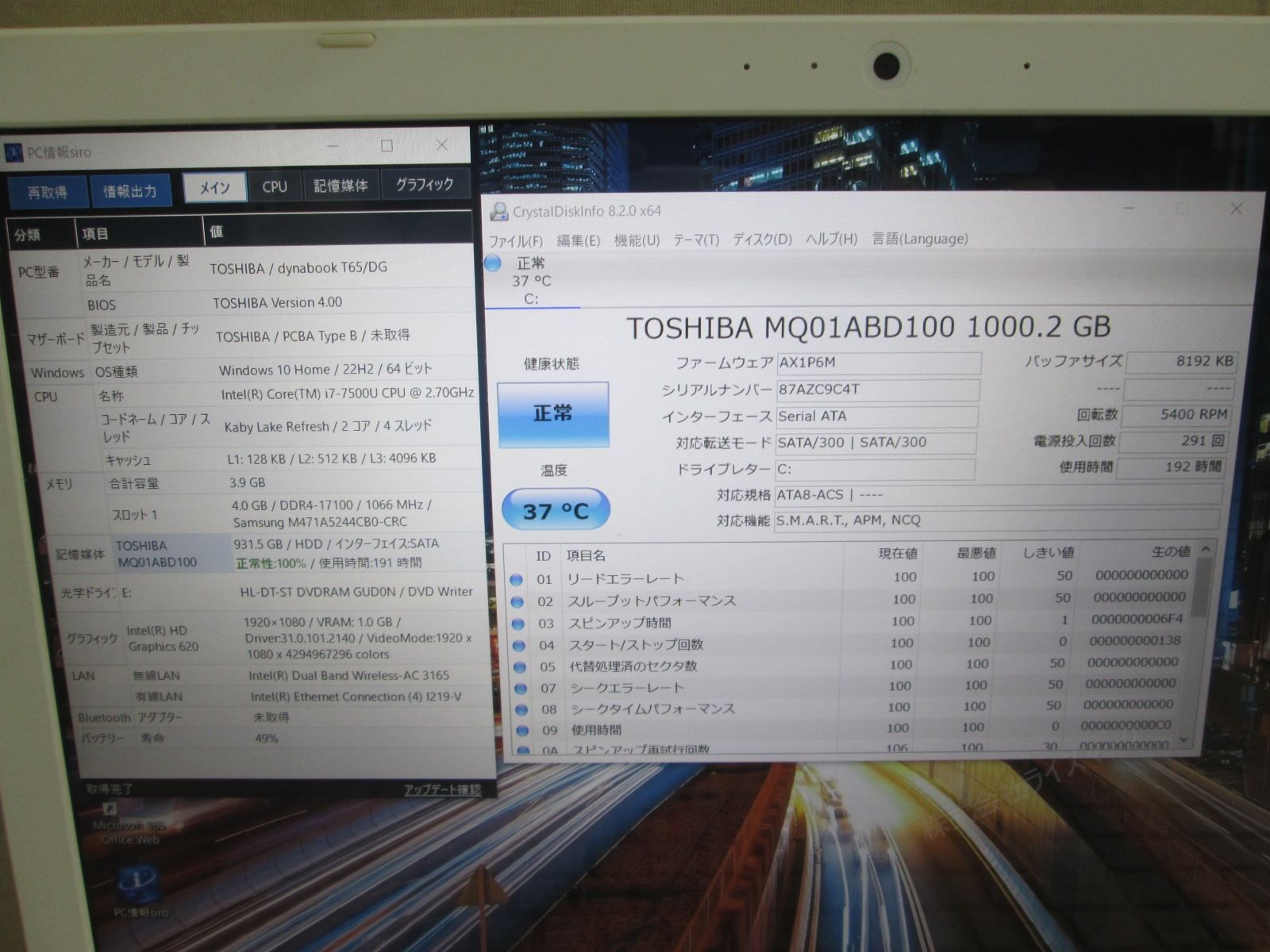Open the テーマ(T) menu

[696, 240]
